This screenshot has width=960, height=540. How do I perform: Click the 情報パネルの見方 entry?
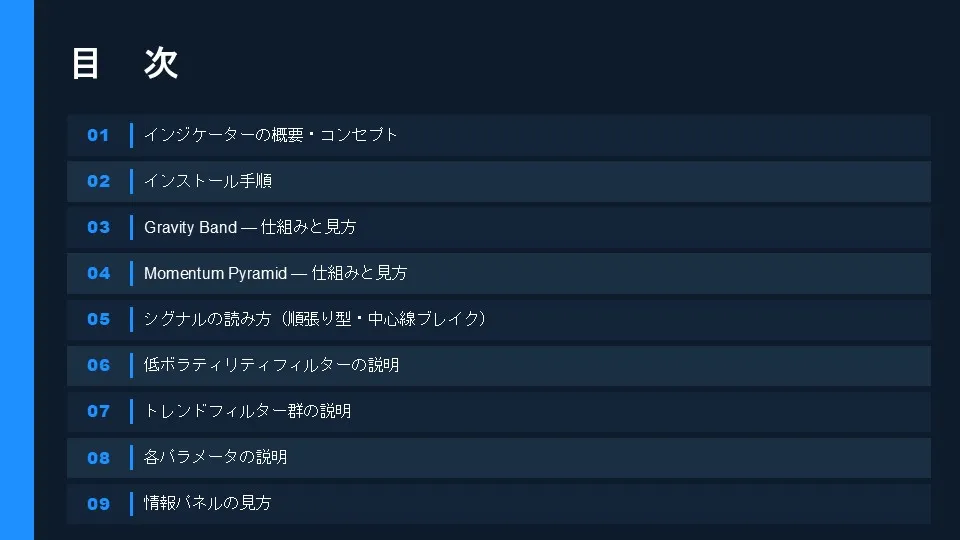[207, 503]
